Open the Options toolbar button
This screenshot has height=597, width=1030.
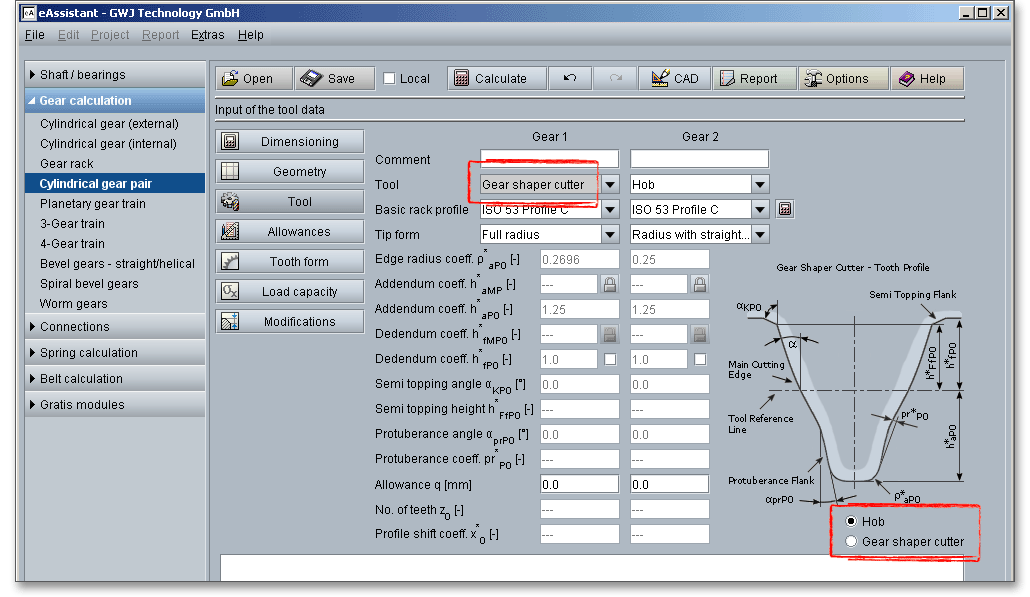tap(842, 79)
